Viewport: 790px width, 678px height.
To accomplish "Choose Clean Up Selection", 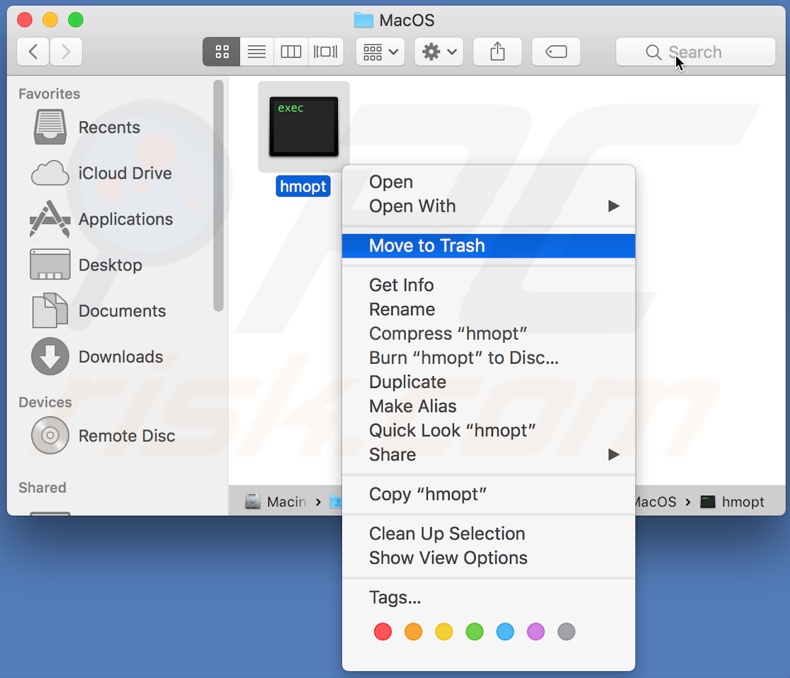I will 488,533.
